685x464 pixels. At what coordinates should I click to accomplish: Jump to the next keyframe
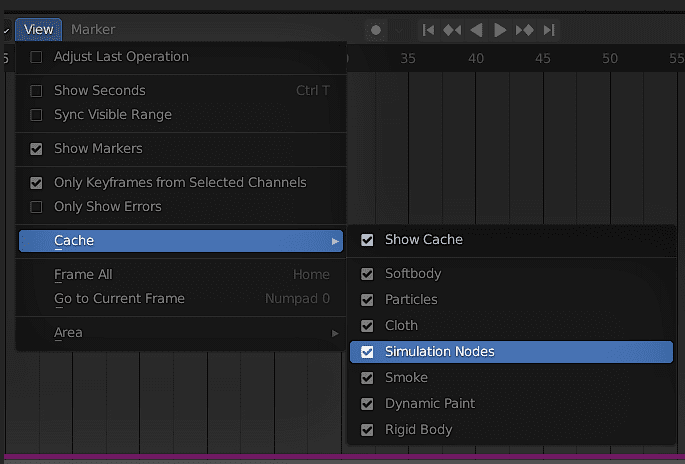click(x=524, y=30)
